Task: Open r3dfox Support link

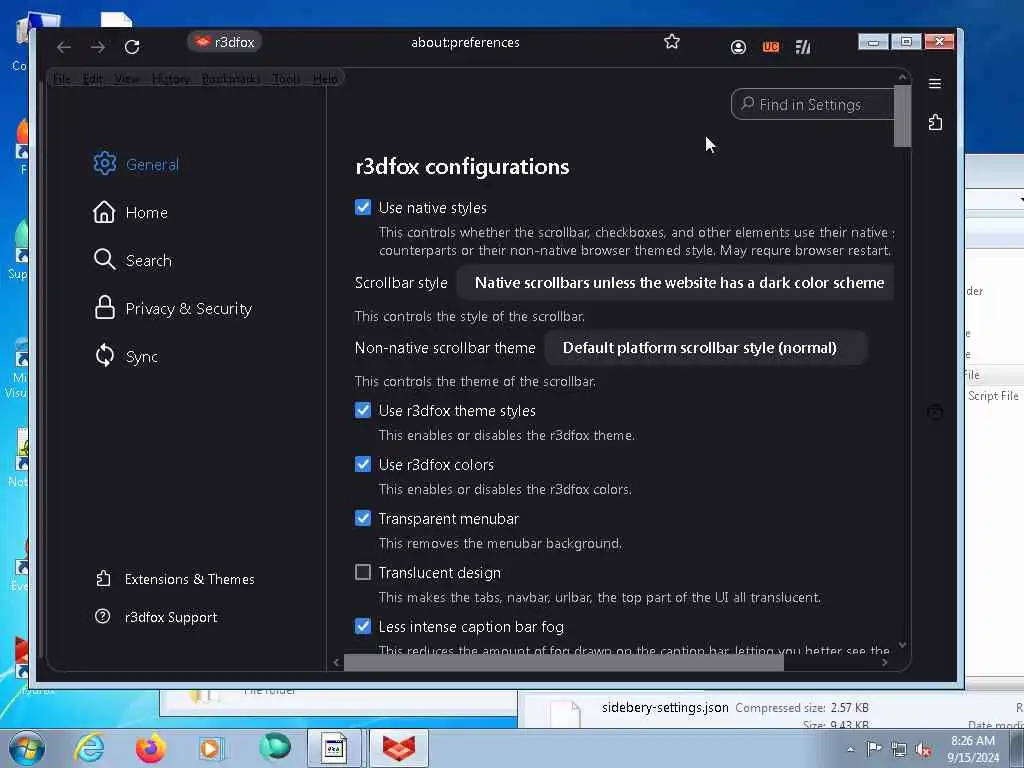Action: pyautogui.click(x=170, y=616)
